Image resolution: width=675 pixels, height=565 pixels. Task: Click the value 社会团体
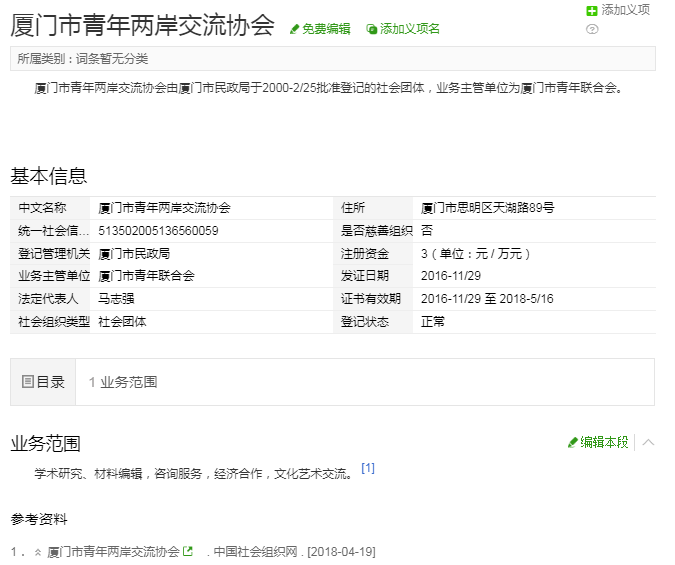pos(122,322)
